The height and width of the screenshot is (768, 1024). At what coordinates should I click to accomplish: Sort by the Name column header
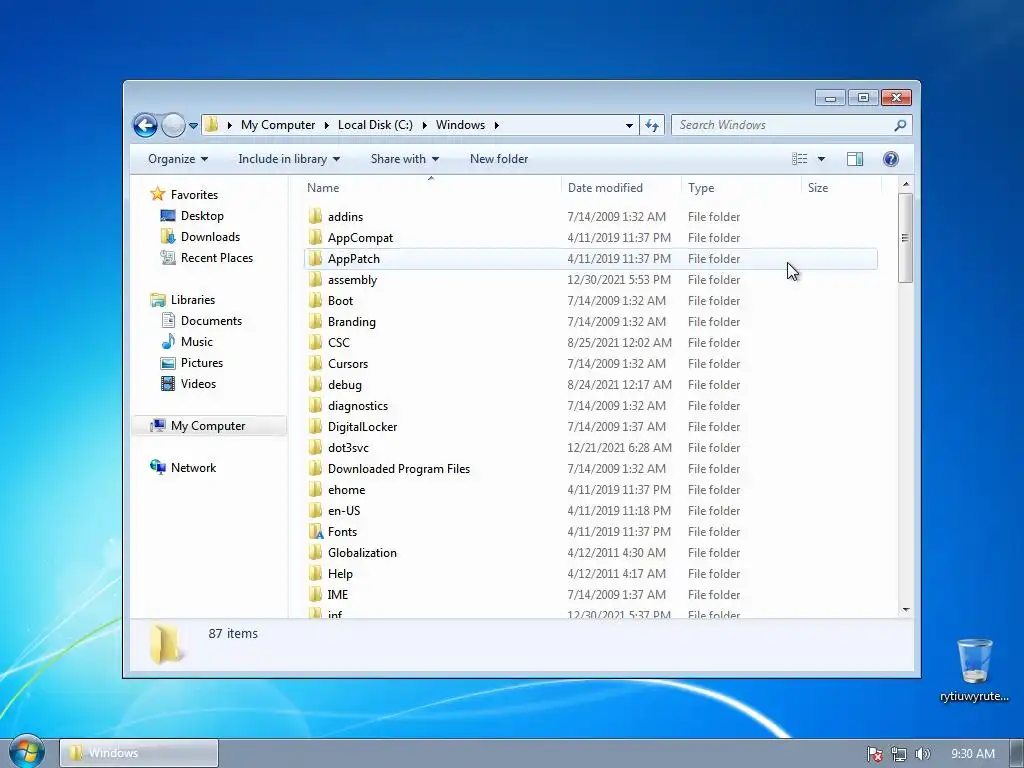[431, 187]
